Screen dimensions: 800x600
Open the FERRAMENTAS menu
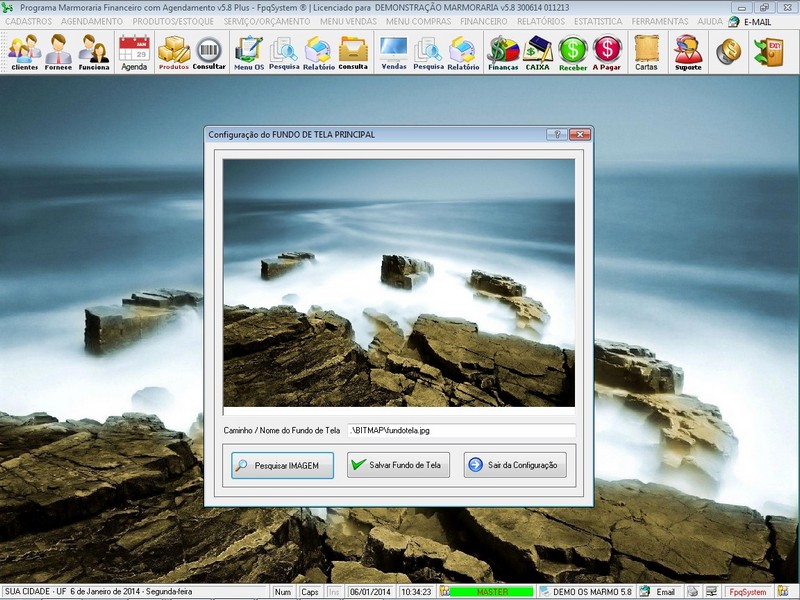pyautogui.click(x=662, y=23)
